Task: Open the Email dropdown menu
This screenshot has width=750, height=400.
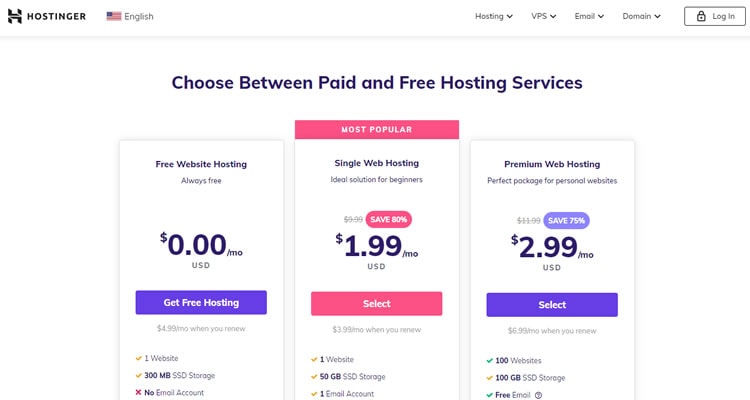Action: pyautogui.click(x=589, y=16)
